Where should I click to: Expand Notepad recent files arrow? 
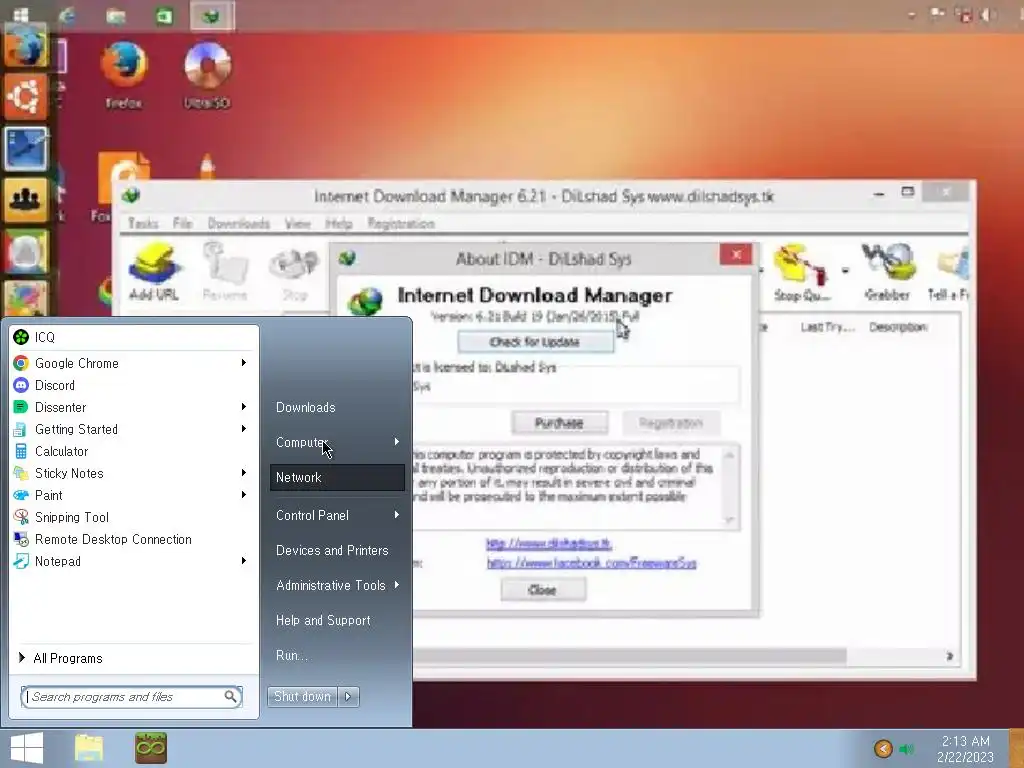pos(244,561)
